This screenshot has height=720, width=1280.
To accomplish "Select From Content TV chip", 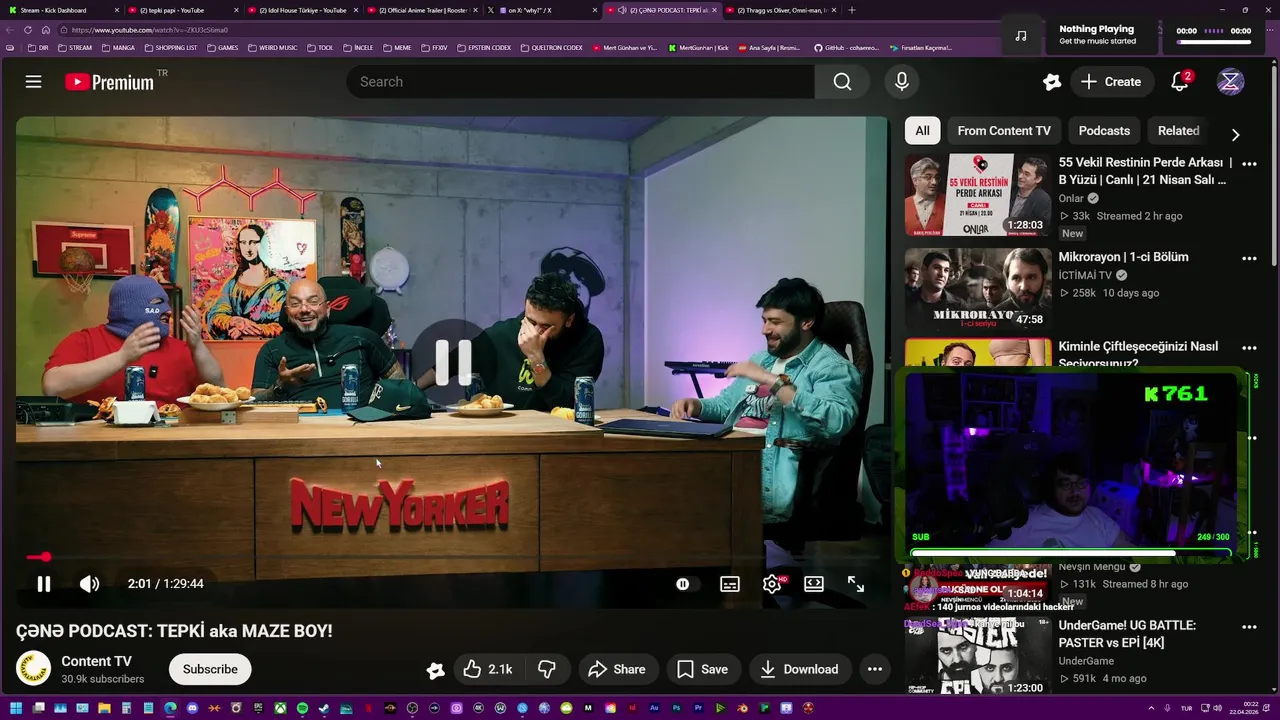I will [x=1004, y=131].
